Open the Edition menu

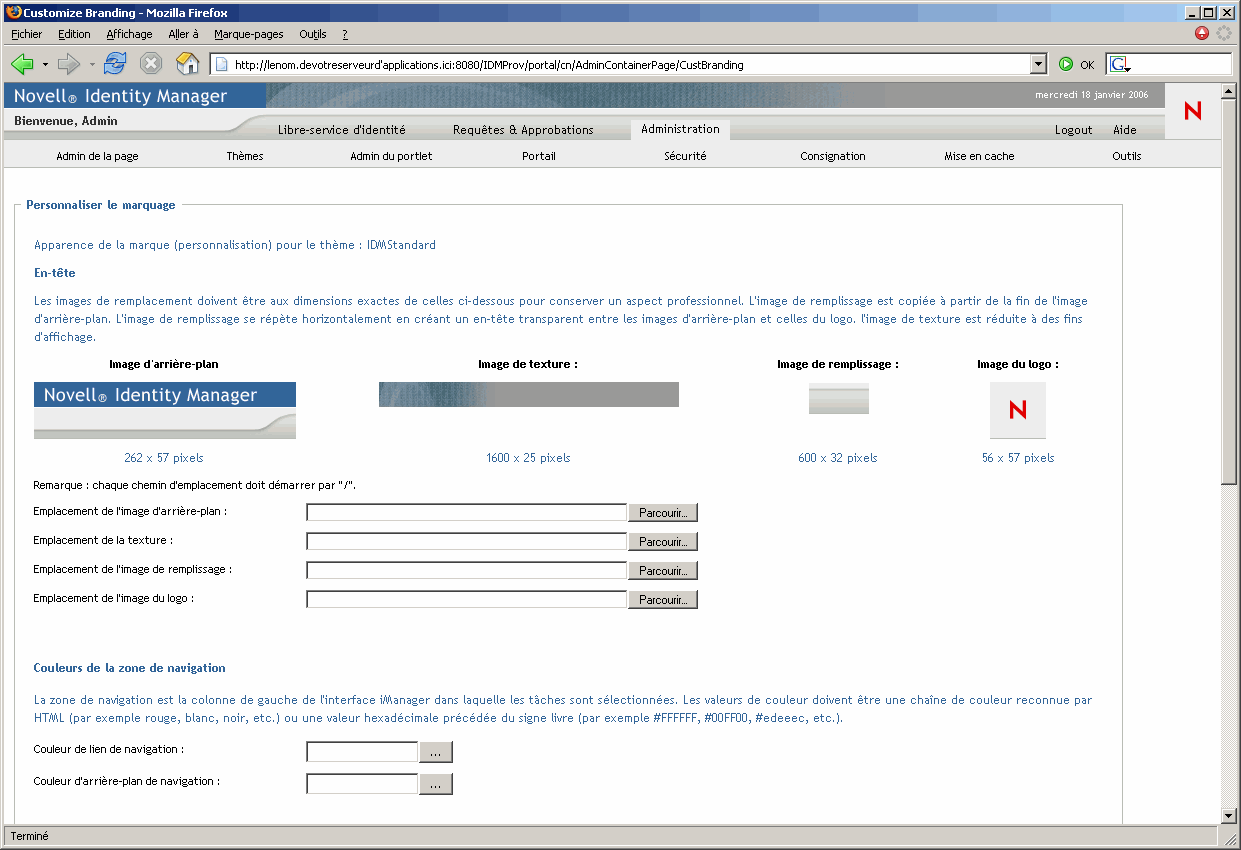[x=75, y=34]
